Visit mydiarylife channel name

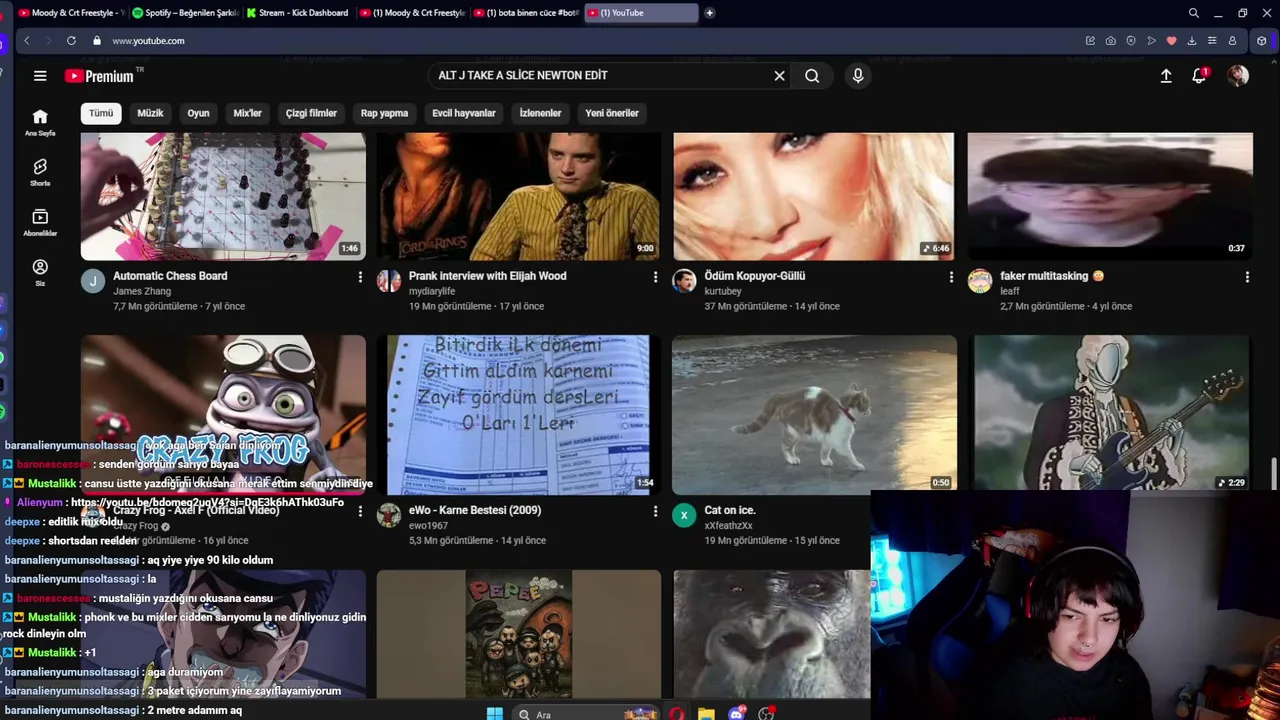(432, 291)
